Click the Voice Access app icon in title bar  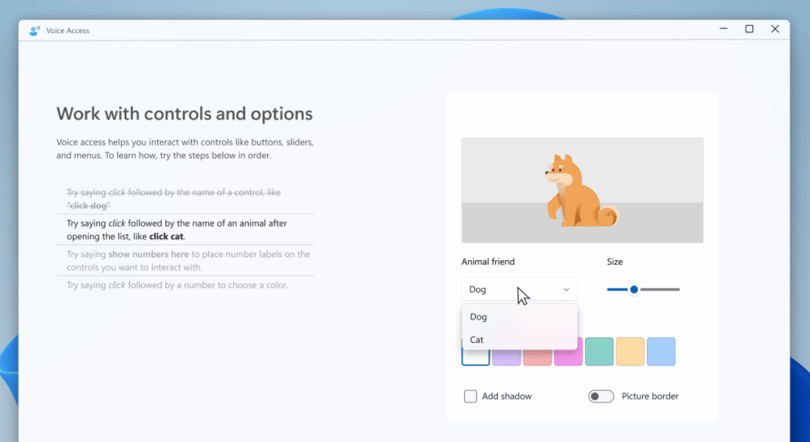point(35,30)
